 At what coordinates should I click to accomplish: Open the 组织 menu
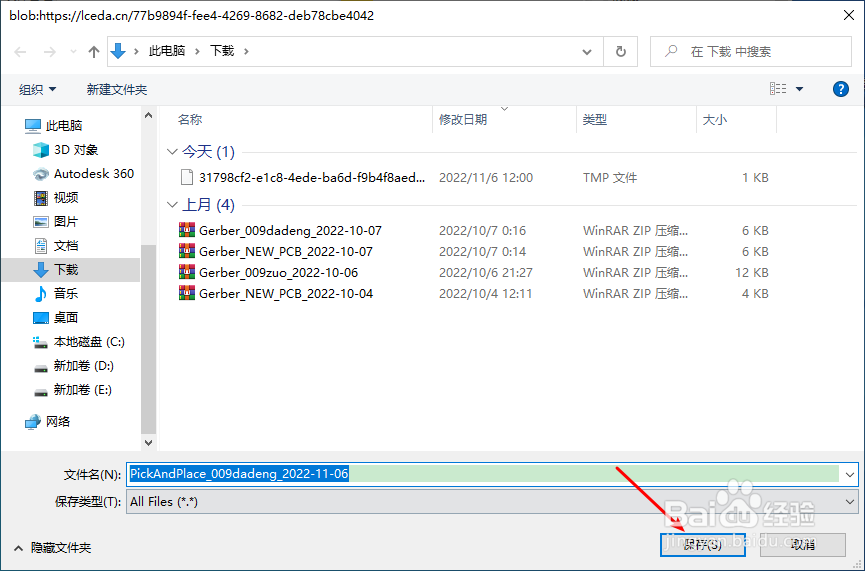[37, 89]
